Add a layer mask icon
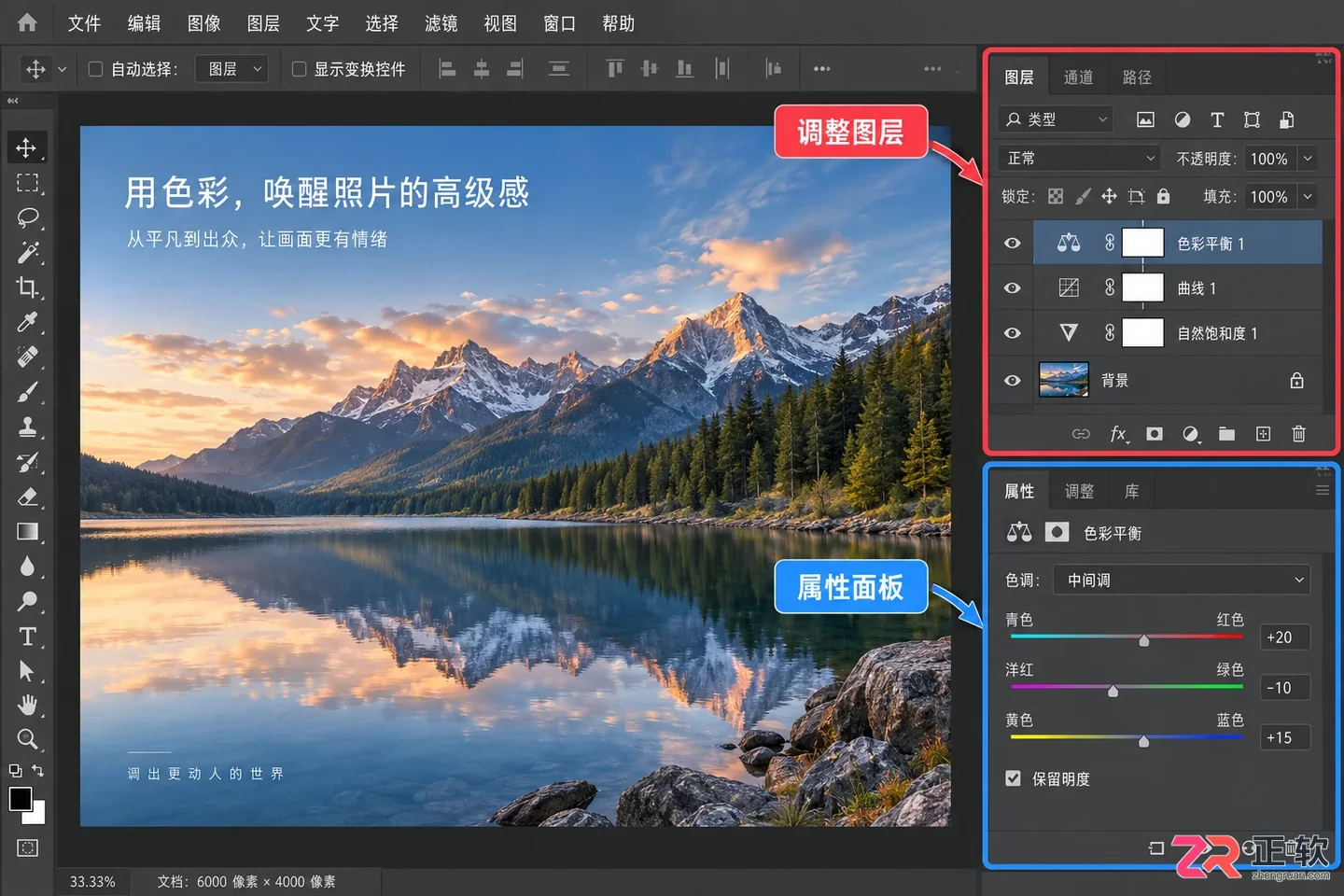 point(1155,434)
